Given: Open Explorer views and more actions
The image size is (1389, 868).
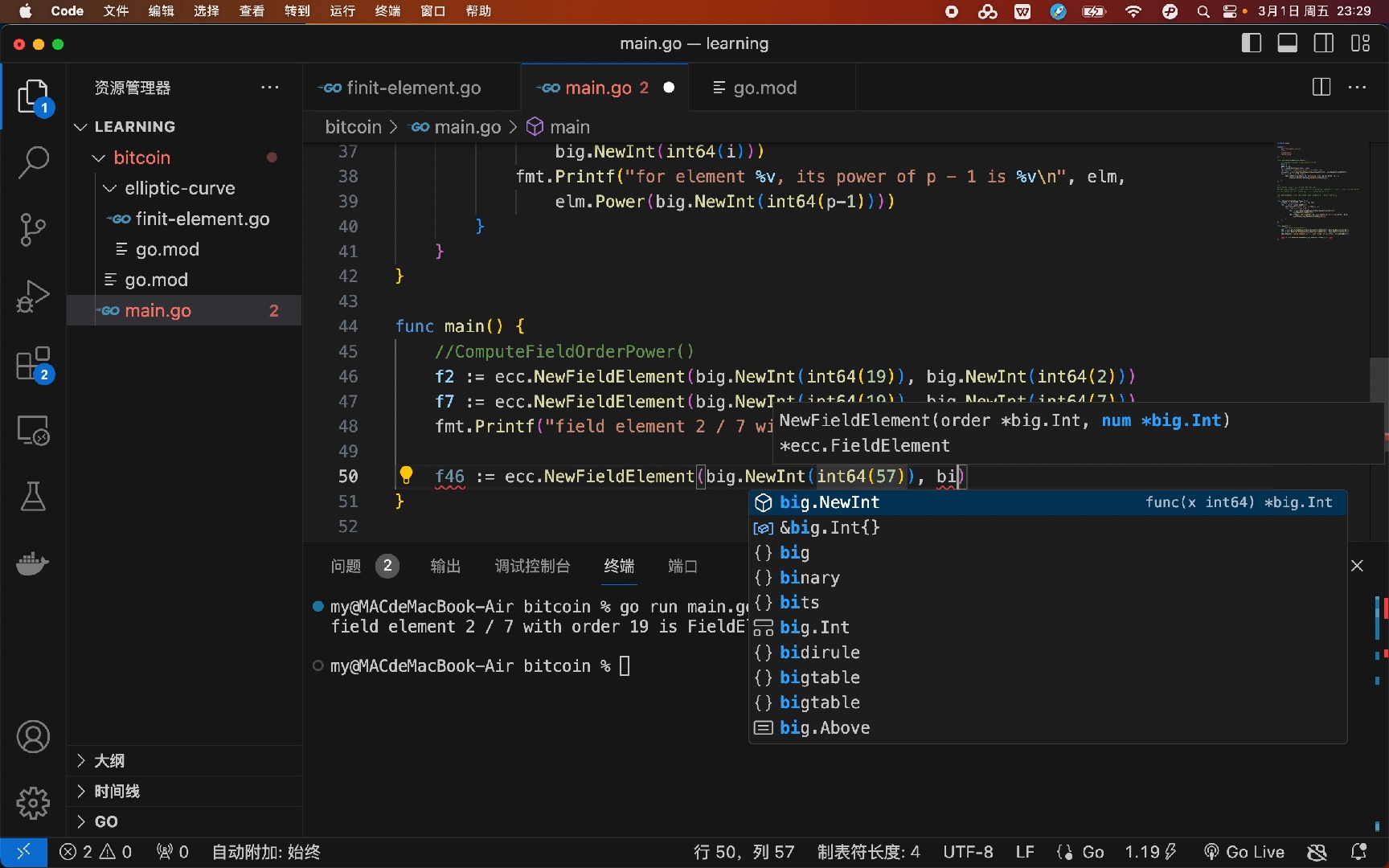Looking at the screenshot, I should pyautogui.click(x=270, y=87).
